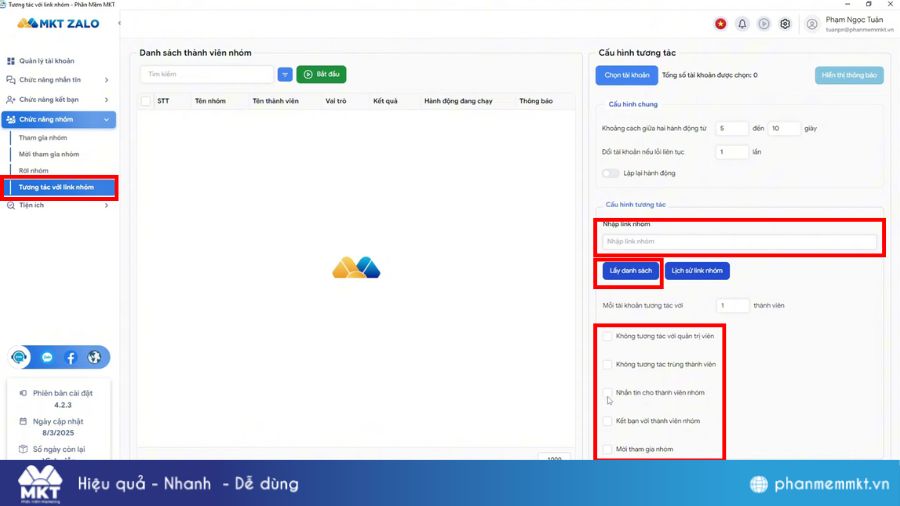
Task: Open settings via the gear icon
Action: (785, 24)
